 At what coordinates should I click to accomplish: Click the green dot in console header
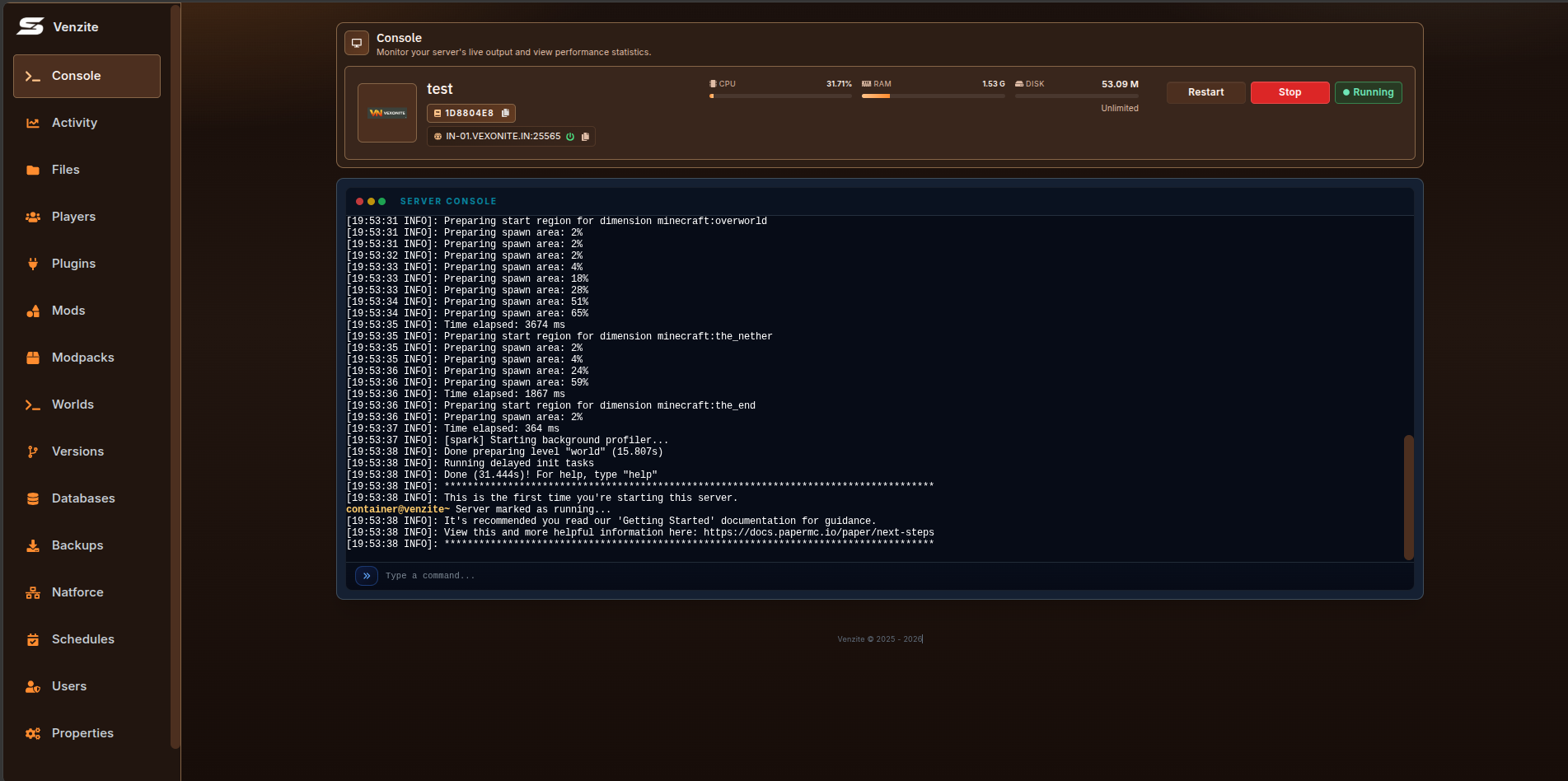[381, 201]
